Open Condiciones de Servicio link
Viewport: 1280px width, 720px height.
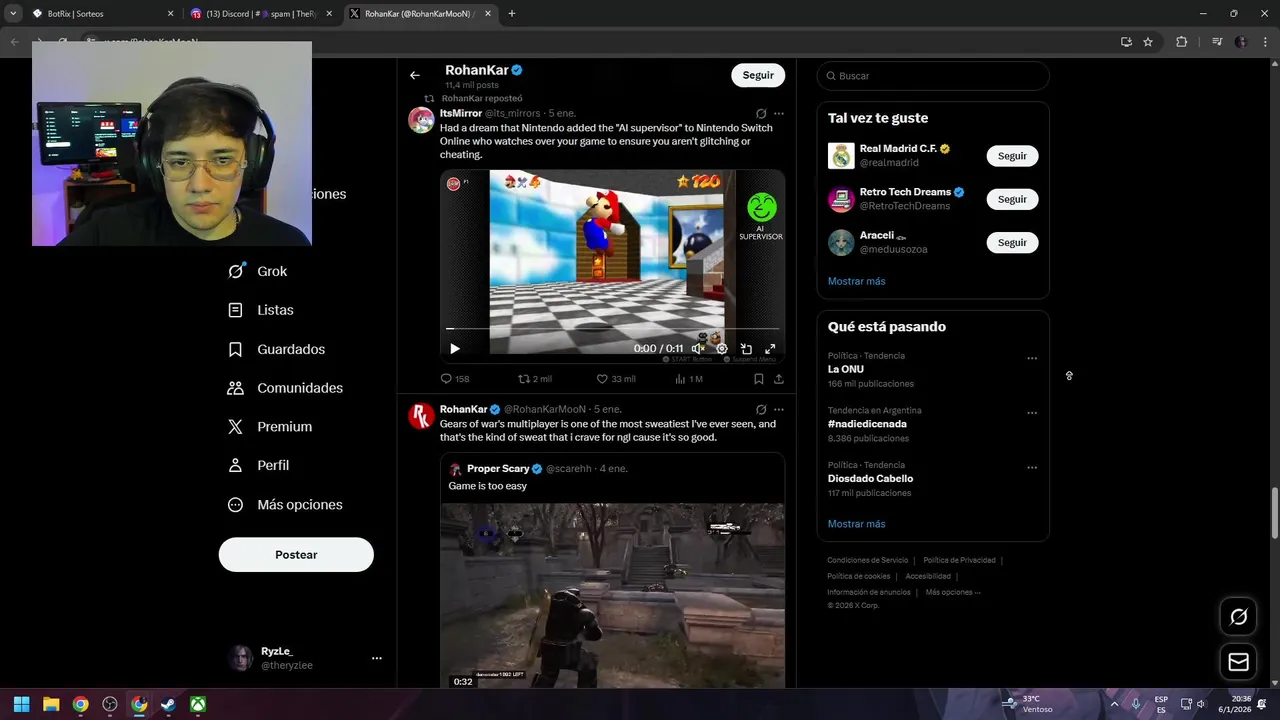point(868,560)
